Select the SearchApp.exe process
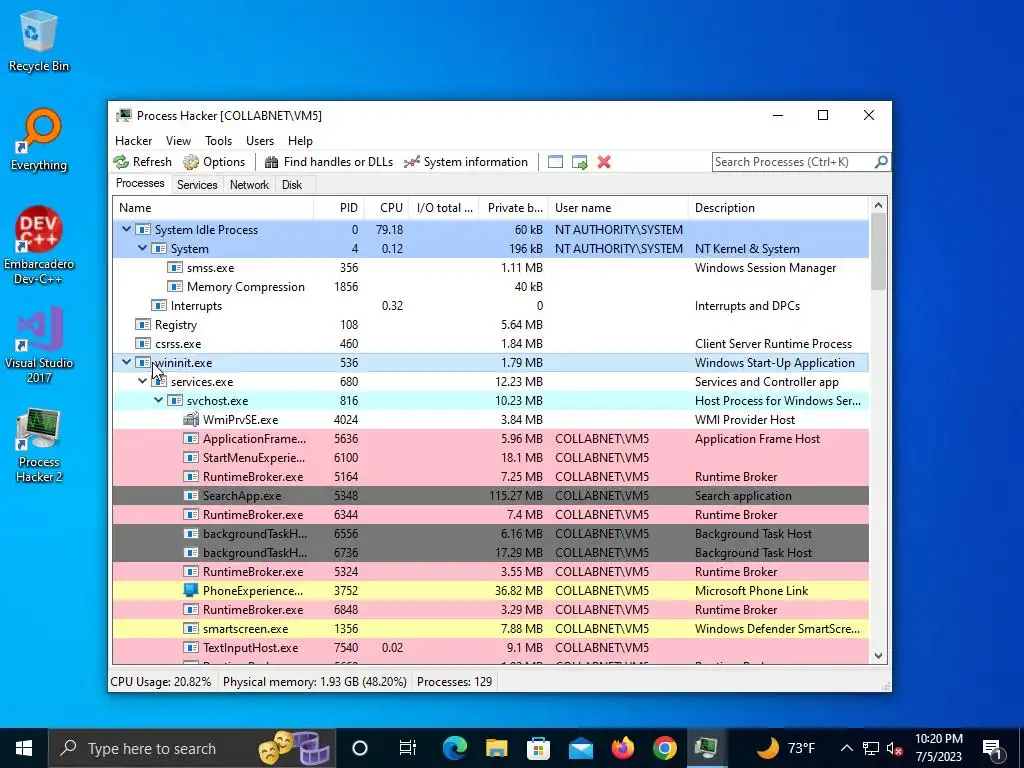This screenshot has height=768, width=1024. (x=490, y=496)
